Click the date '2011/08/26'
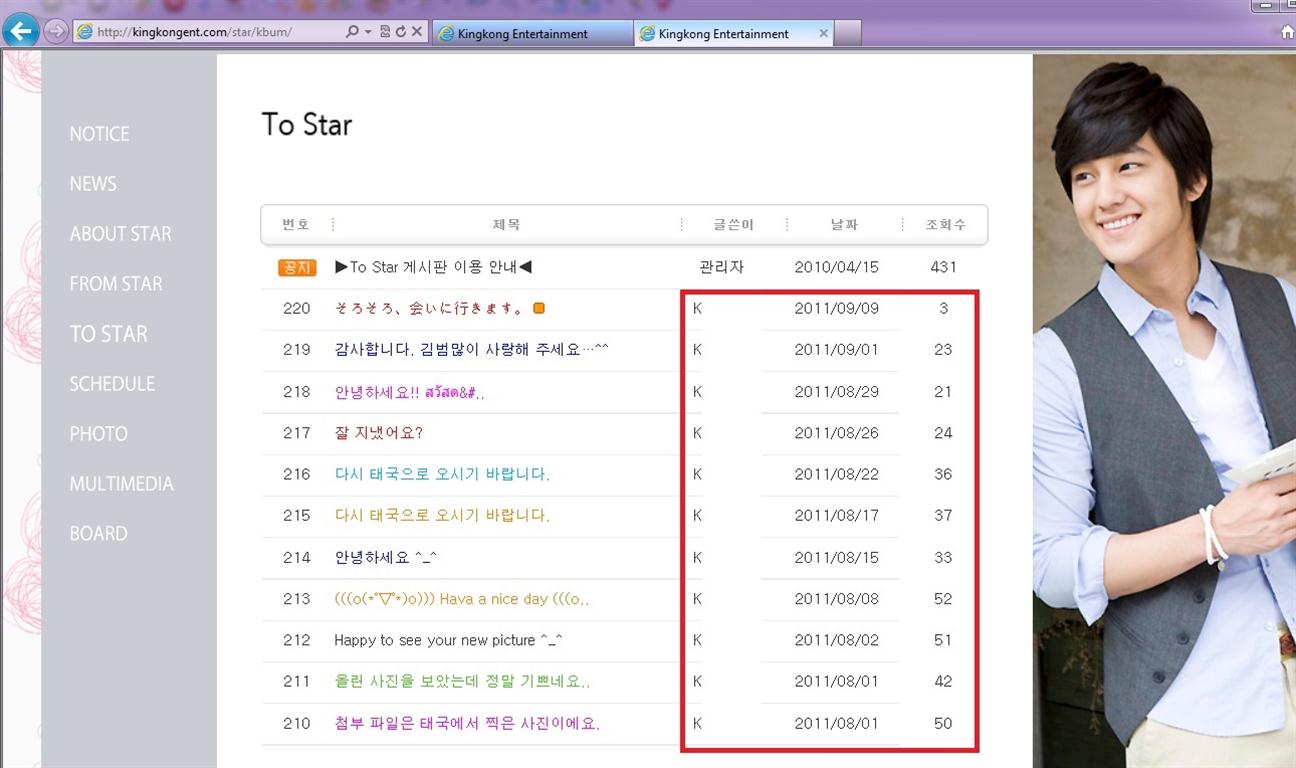This screenshot has height=768, width=1296. click(837, 433)
